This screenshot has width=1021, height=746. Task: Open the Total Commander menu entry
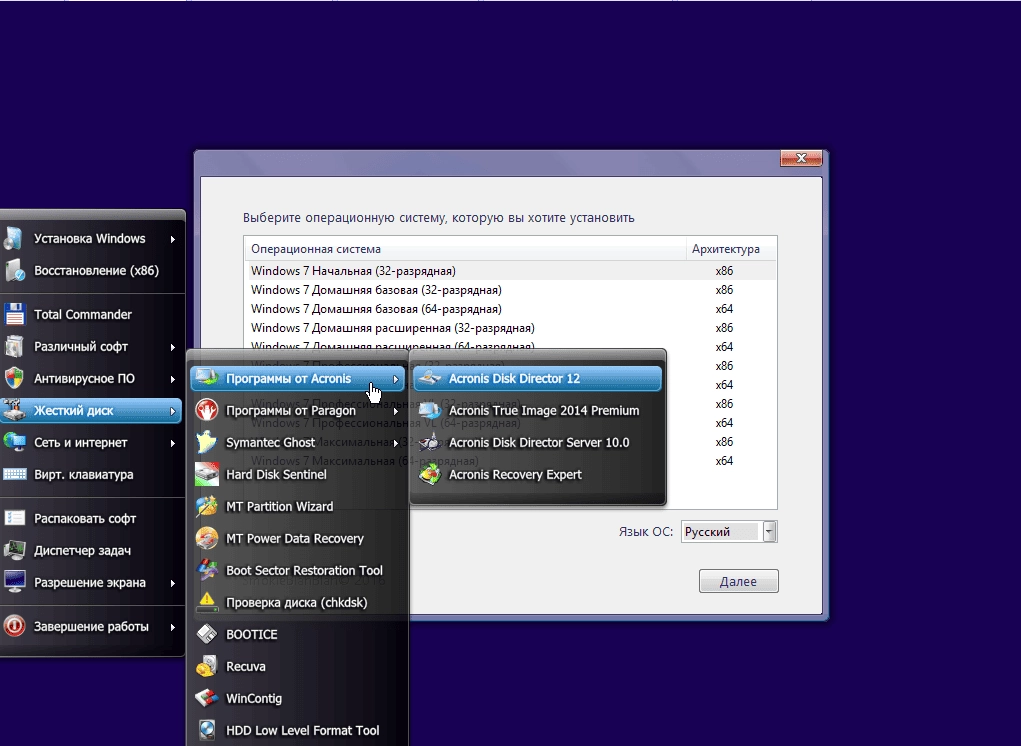pyautogui.click(x=92, y=314)
